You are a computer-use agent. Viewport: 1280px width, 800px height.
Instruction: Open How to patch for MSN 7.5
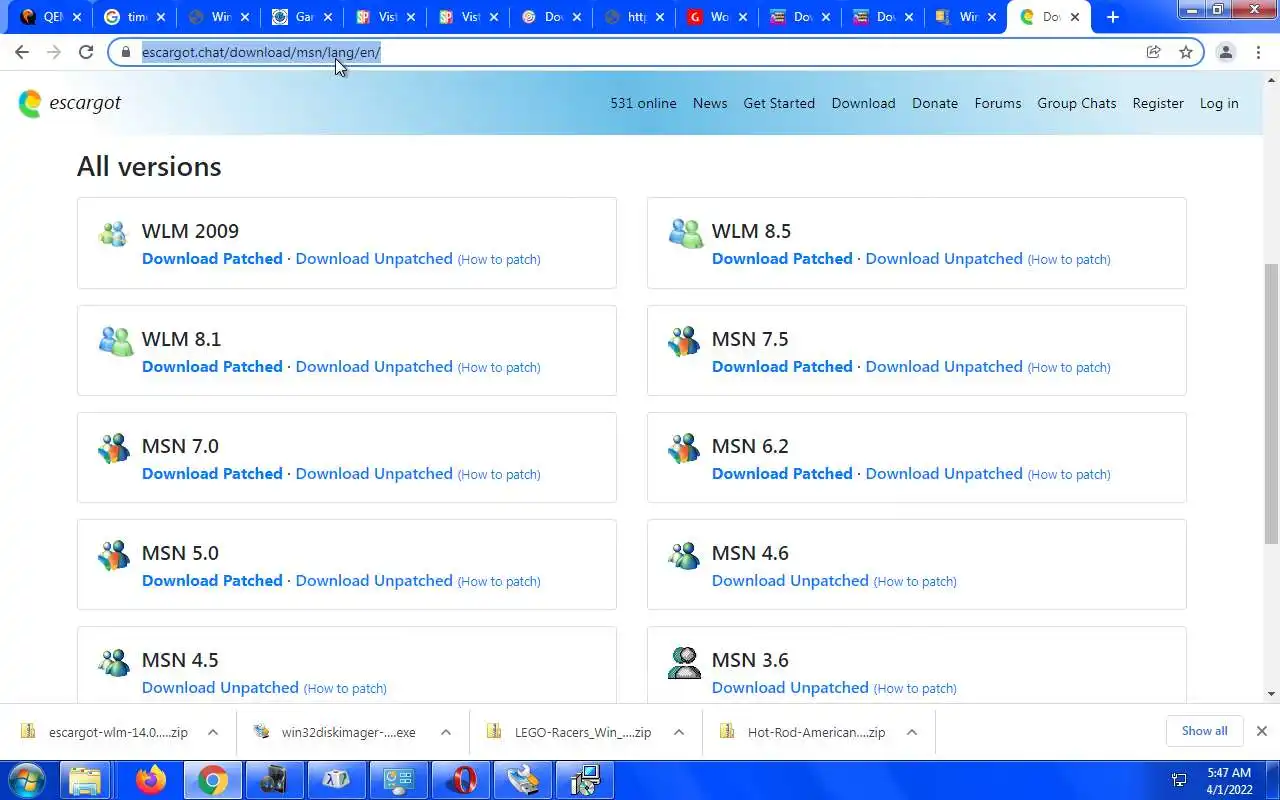click(1069, 367)
